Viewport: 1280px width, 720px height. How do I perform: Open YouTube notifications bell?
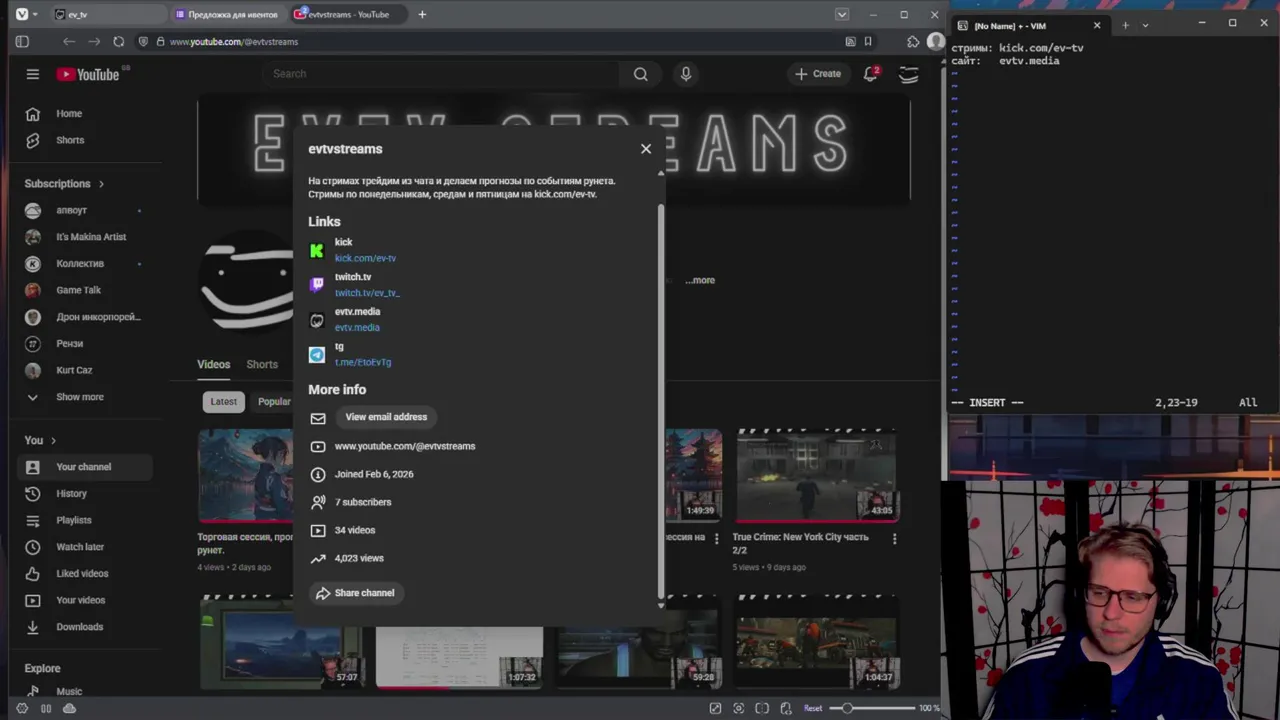coord(871,73)
